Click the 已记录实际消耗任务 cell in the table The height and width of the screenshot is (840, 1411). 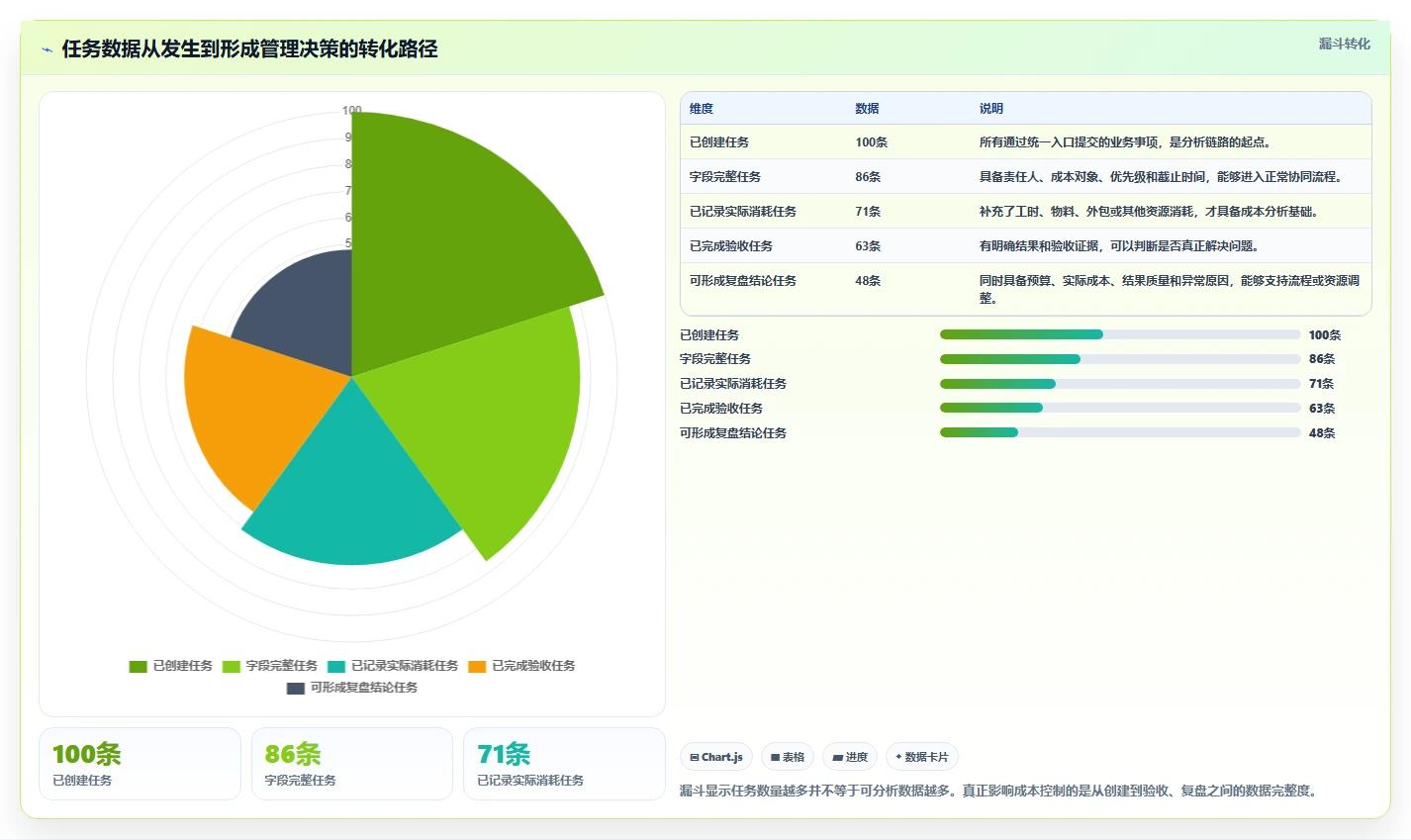[743, 212]
